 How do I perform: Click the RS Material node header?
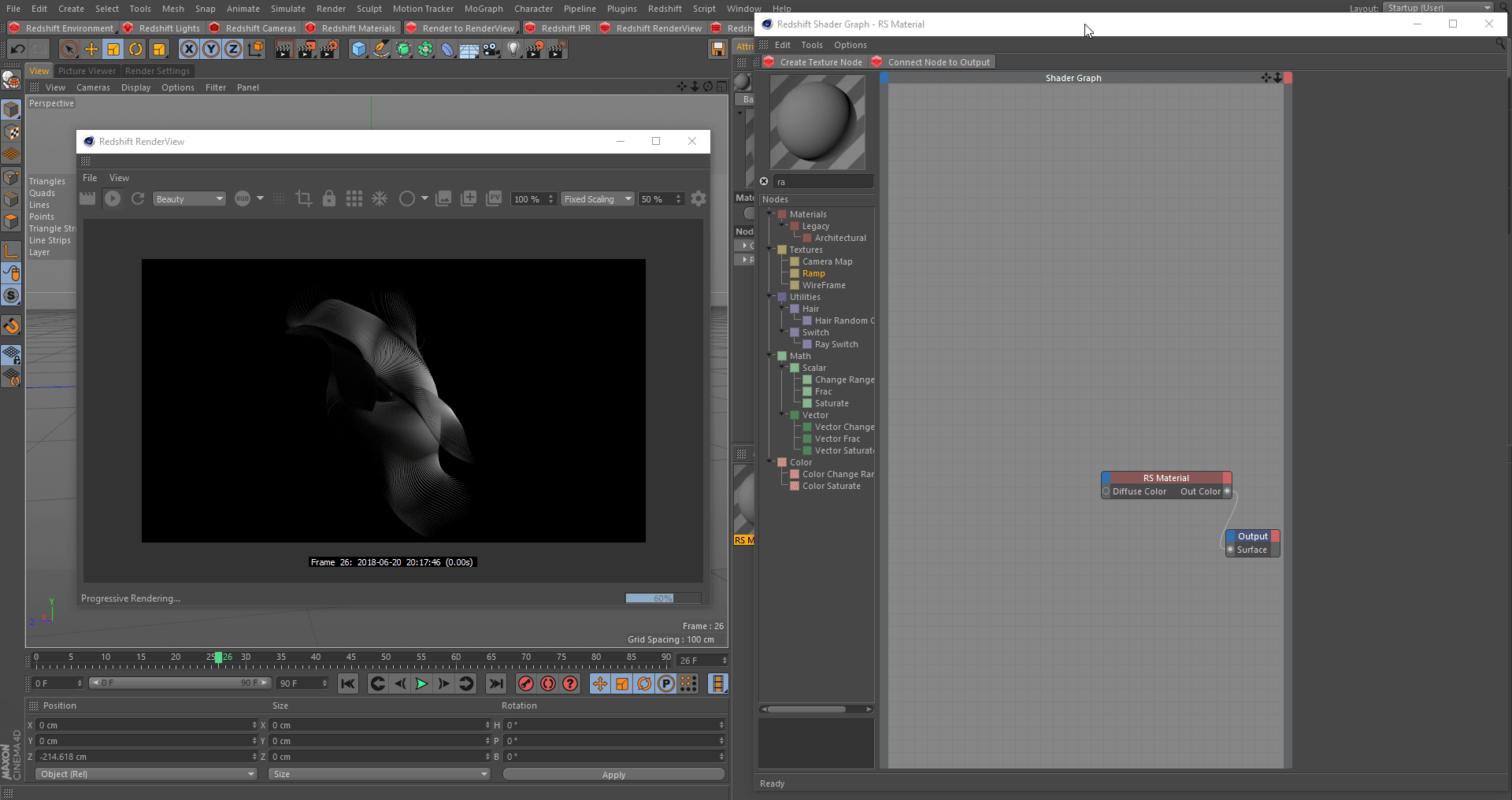click(x=1166, y=478)
